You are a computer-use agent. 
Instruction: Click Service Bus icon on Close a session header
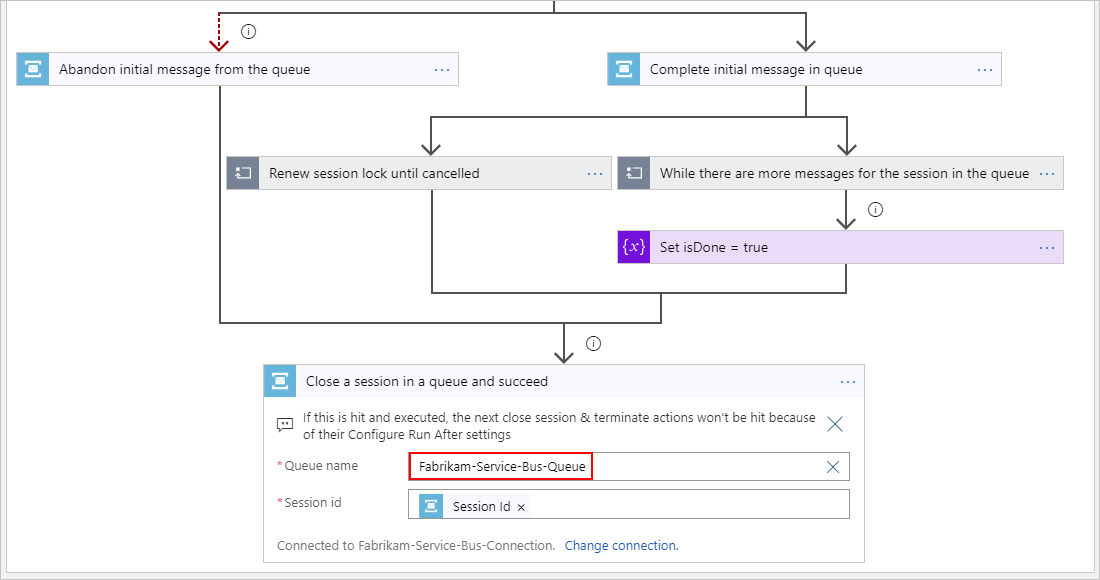point(280,381)
